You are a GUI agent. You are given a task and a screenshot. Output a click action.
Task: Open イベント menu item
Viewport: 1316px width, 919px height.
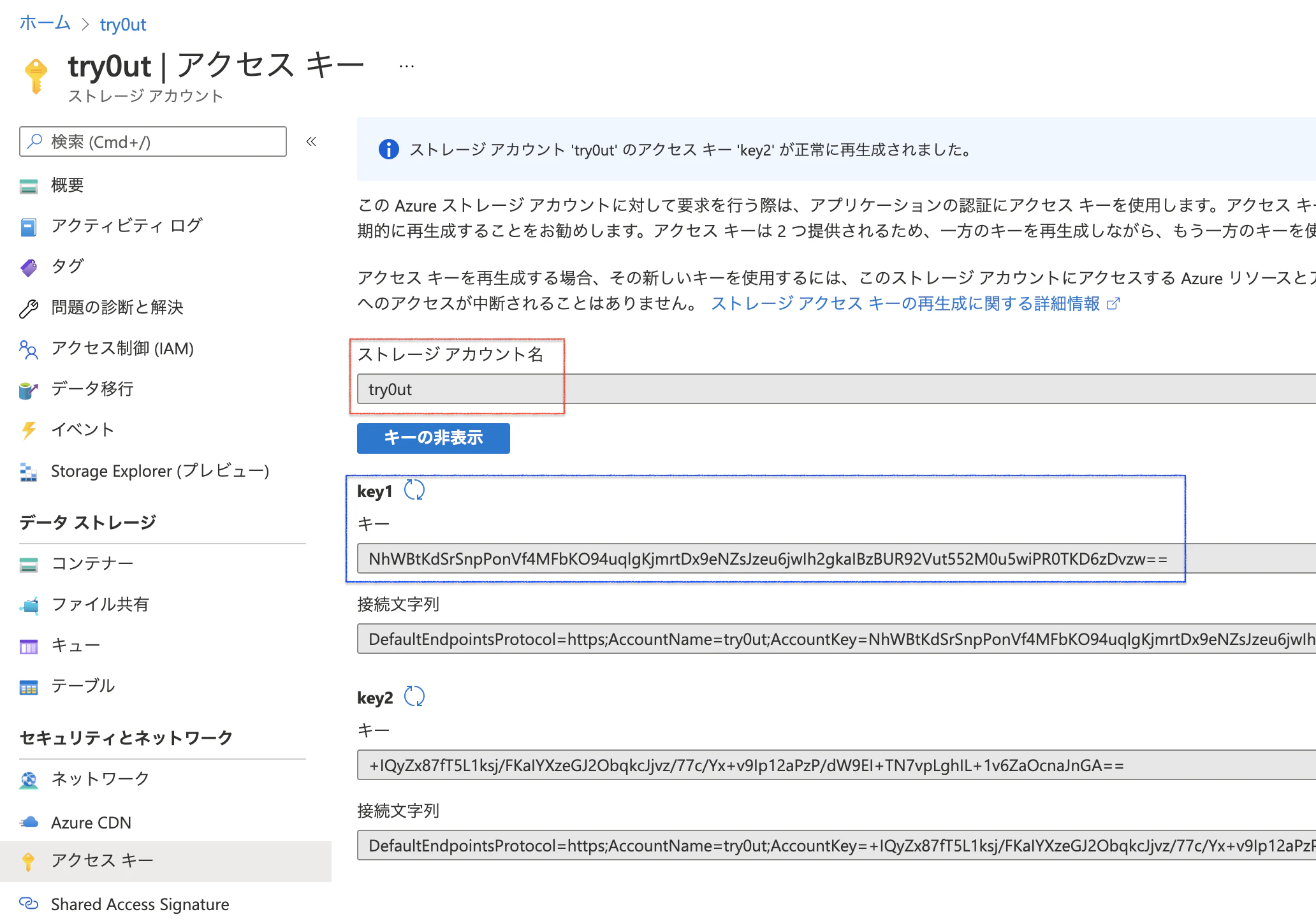pos(83,430)
